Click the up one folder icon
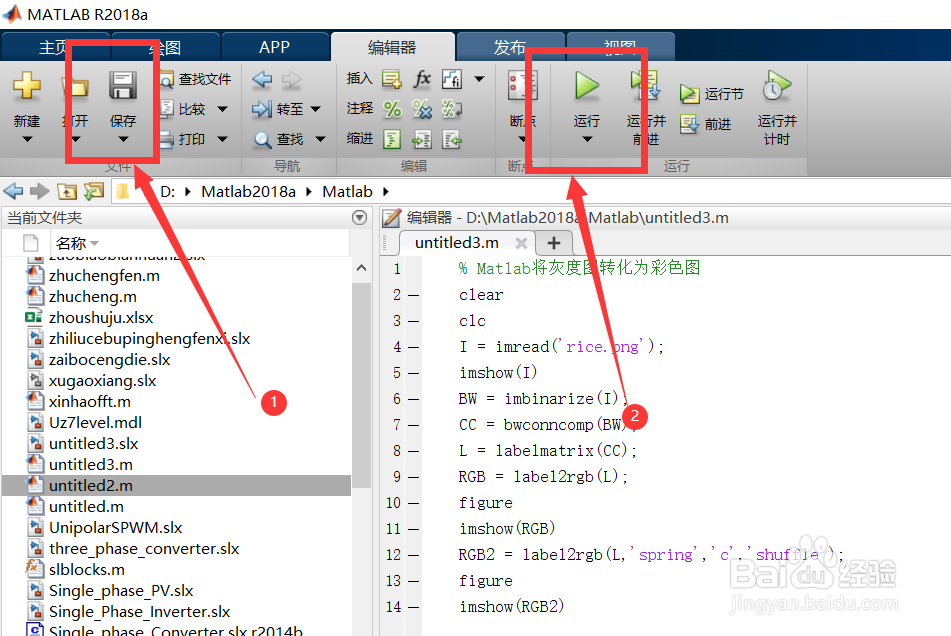The height and width of the screenshot is (636, 951). [67, 192]
